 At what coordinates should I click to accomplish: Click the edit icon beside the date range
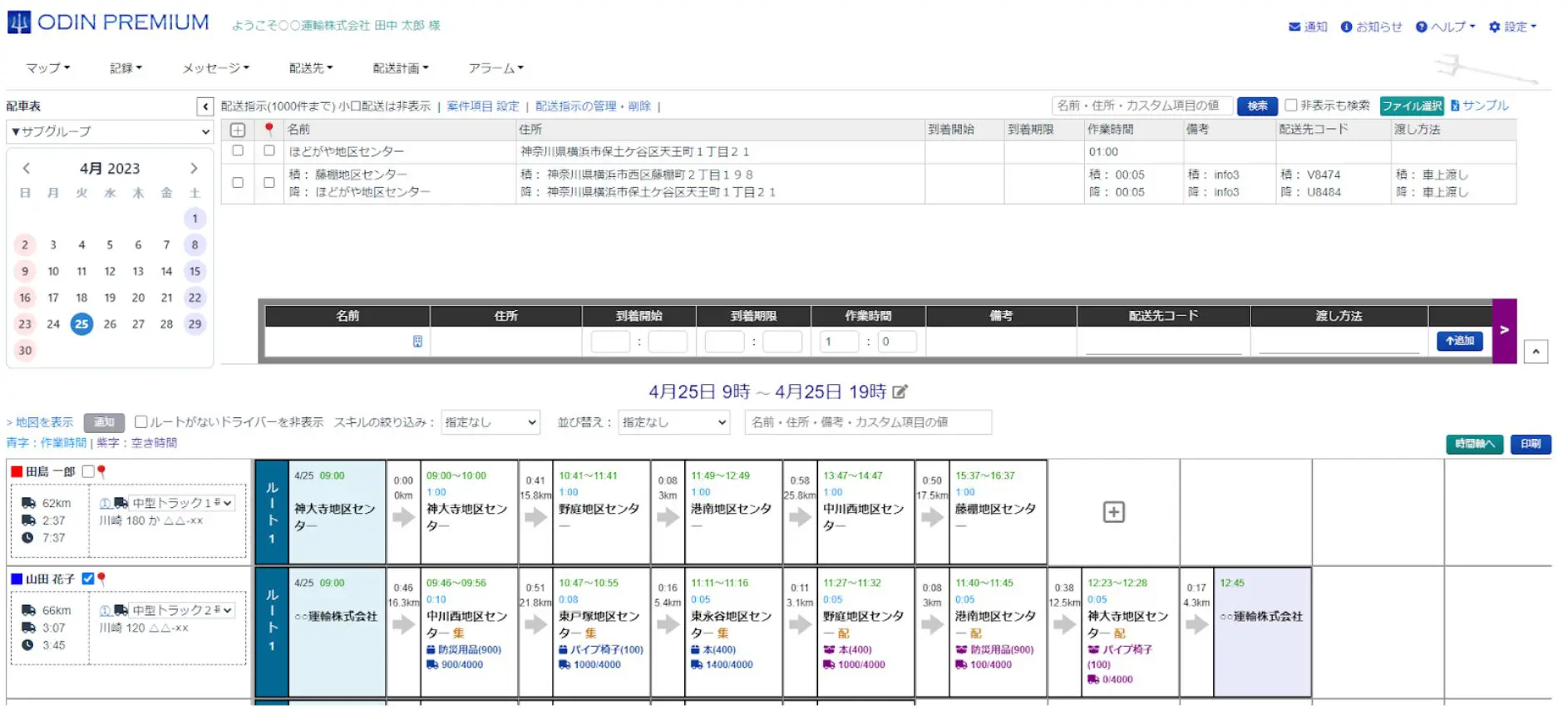[900, 391]
